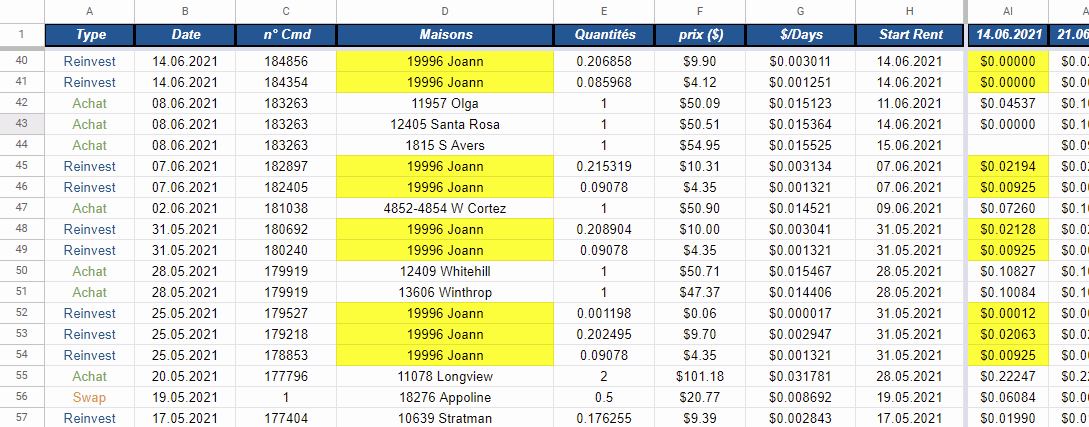Click the row 43 header
The width and height of the screenshot is (1089, 427).
click(x=22, y=124)
